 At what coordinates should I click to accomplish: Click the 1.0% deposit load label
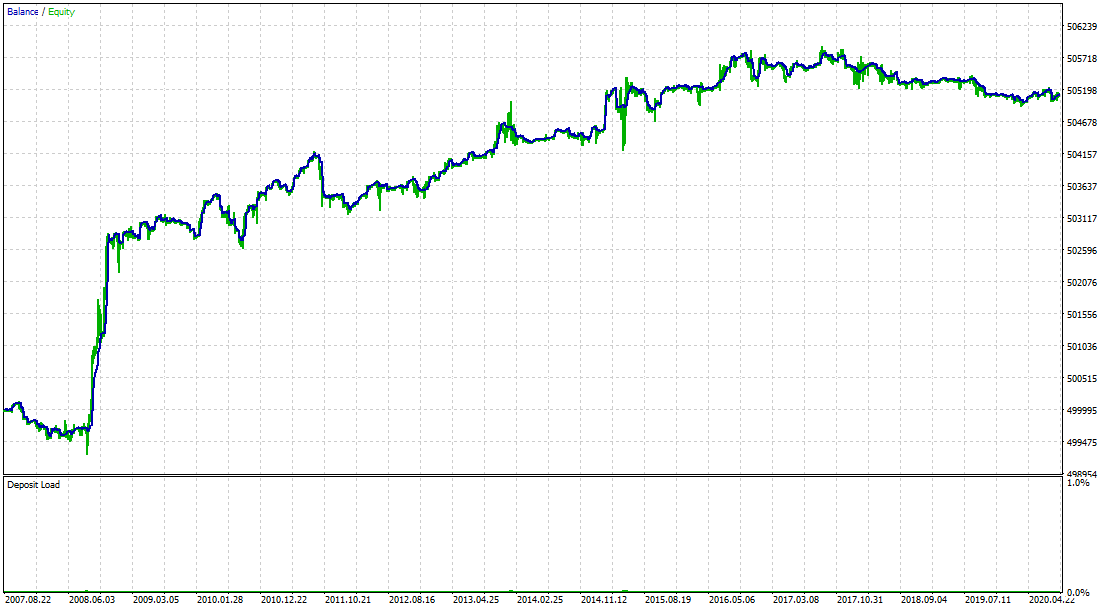point(1078,483)
